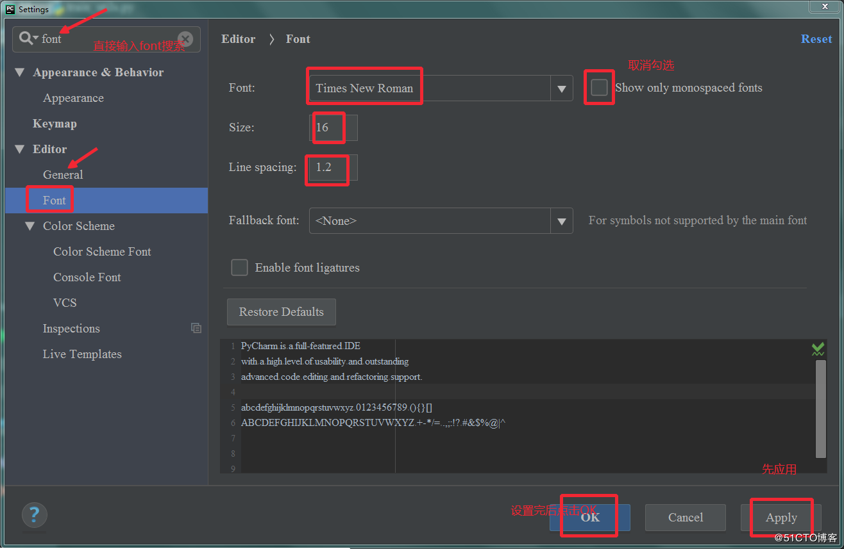Open Keymap settings
This screenshot has width=844, height=549.
click(x=54, y=124)
